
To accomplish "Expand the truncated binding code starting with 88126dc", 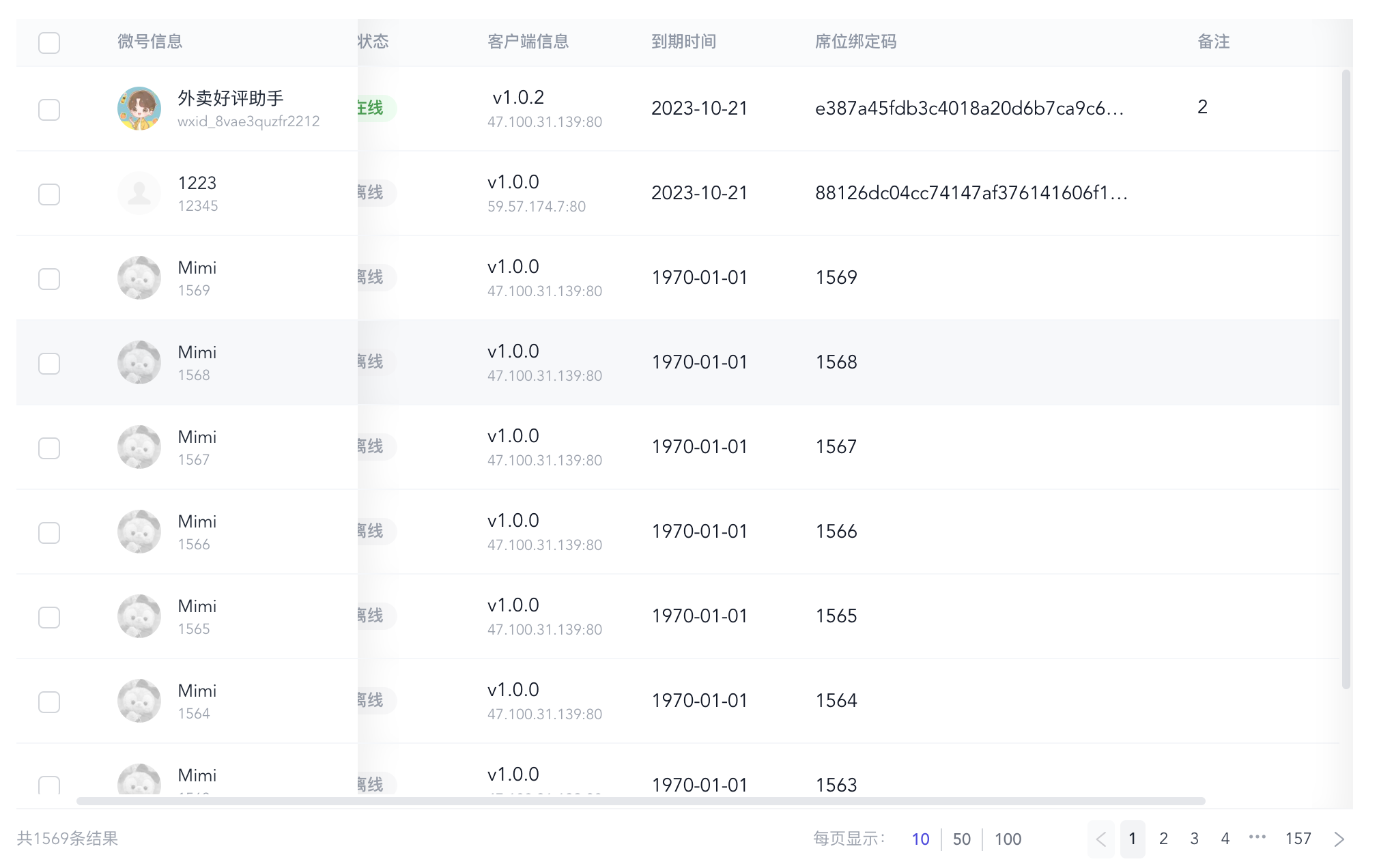I will pos(970,193).
